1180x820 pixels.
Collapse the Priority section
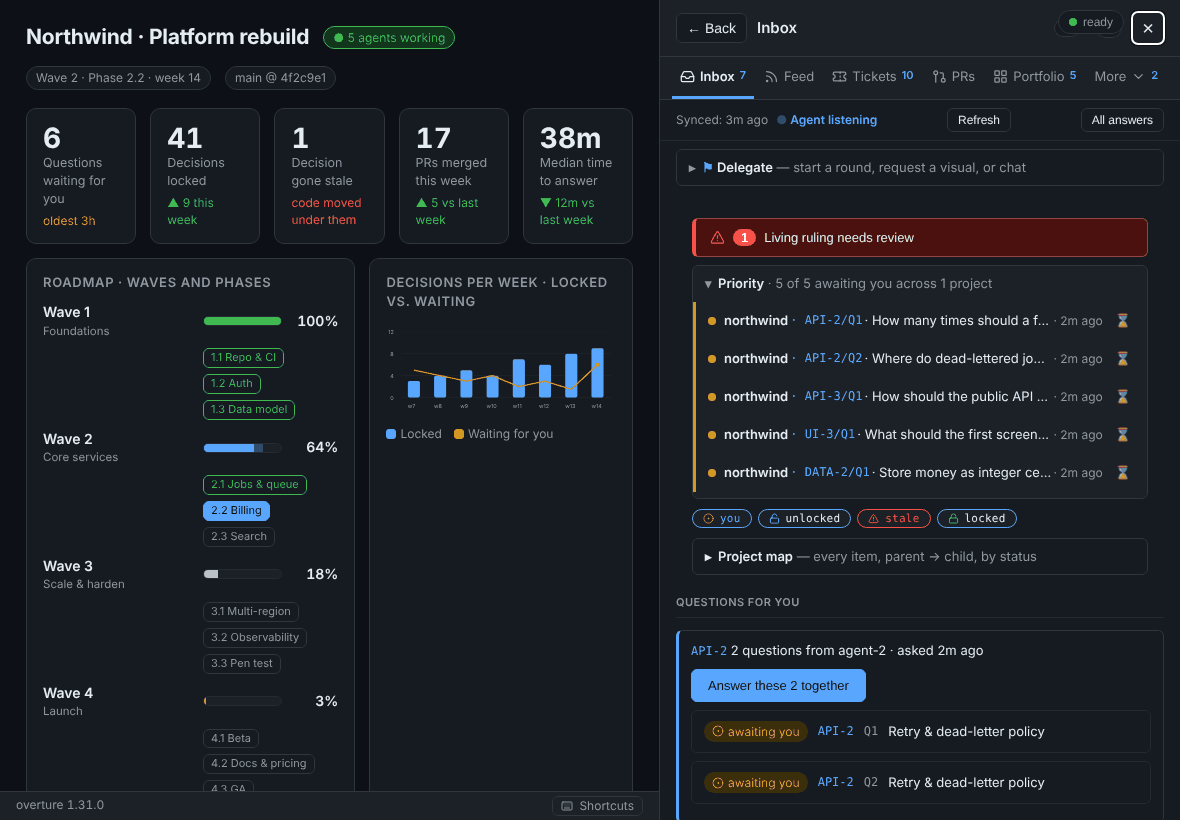point(920,284)
